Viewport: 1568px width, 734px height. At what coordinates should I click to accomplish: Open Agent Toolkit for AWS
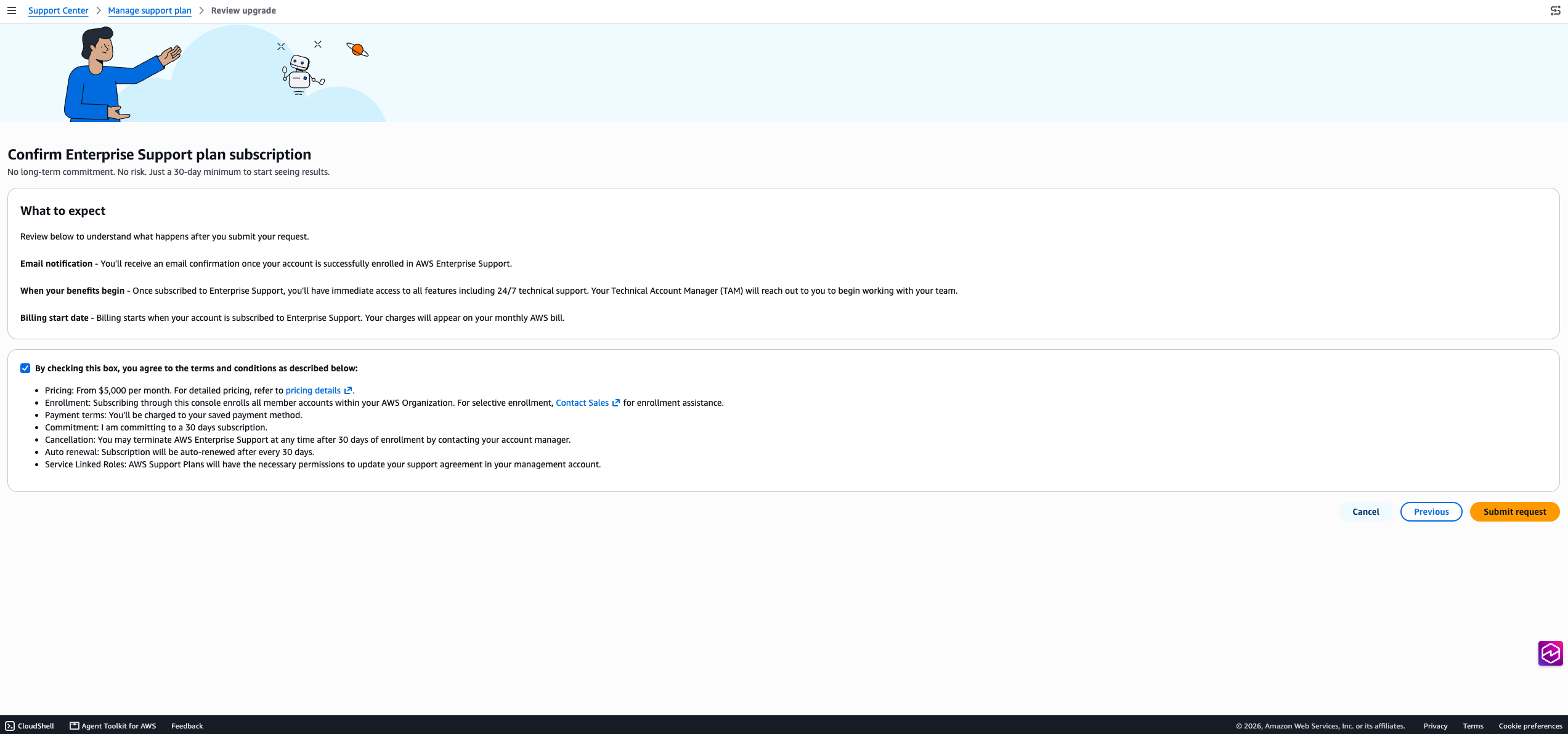113,726
